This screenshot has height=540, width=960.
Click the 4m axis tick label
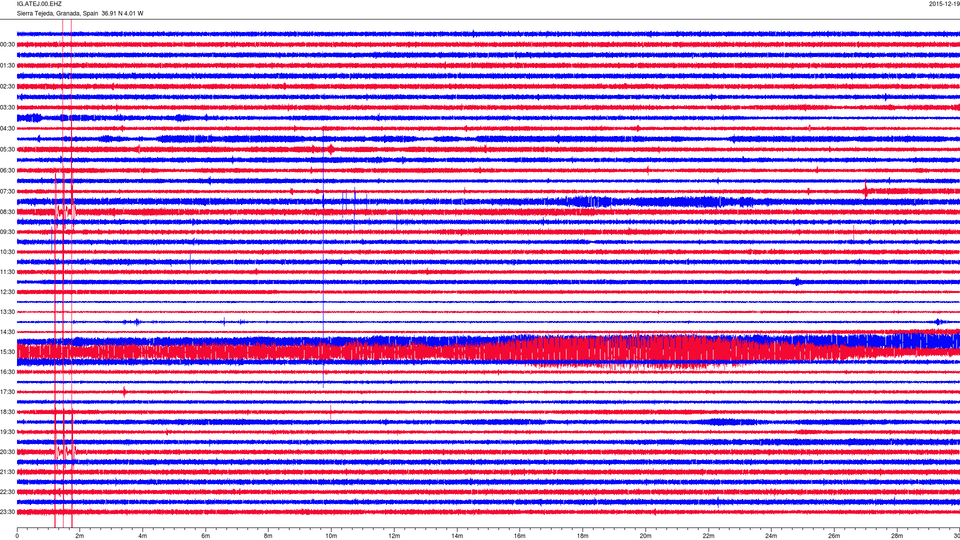143,536
